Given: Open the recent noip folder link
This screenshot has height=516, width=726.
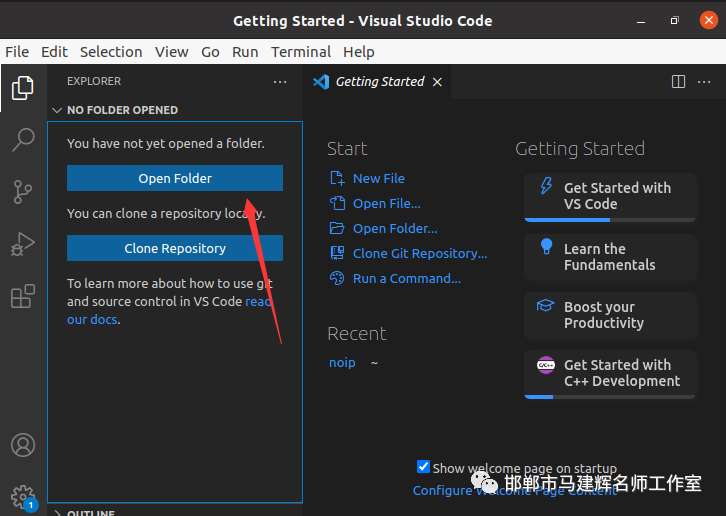Looking at the screenshot, I should click(342, 362).
